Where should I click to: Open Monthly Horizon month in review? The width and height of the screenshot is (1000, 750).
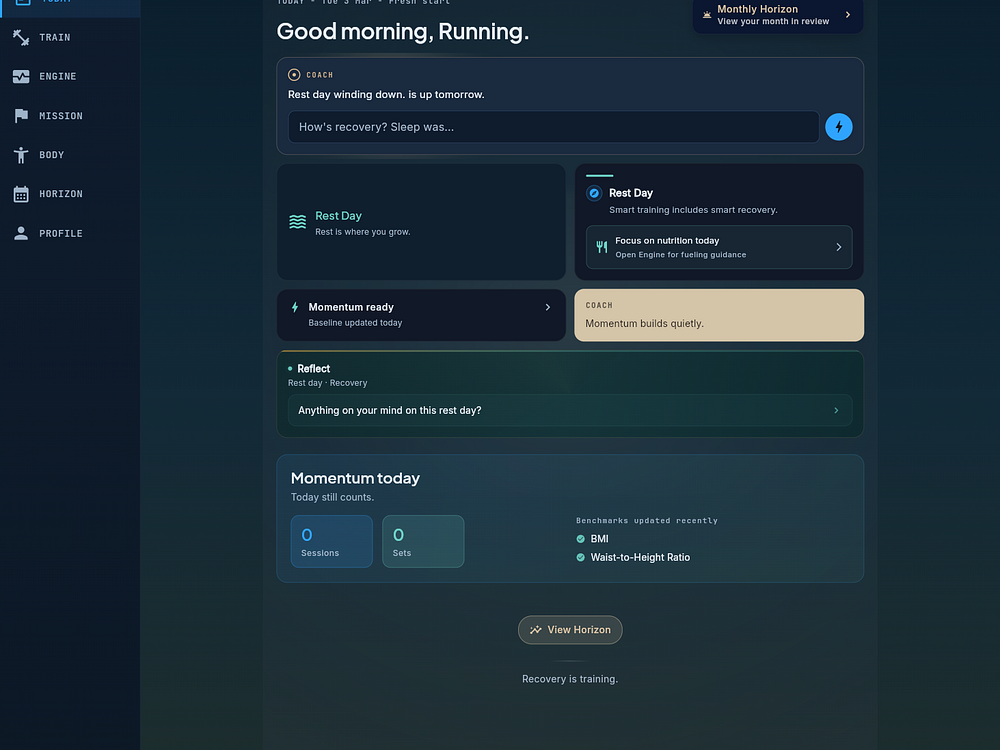tap(778, 15)
